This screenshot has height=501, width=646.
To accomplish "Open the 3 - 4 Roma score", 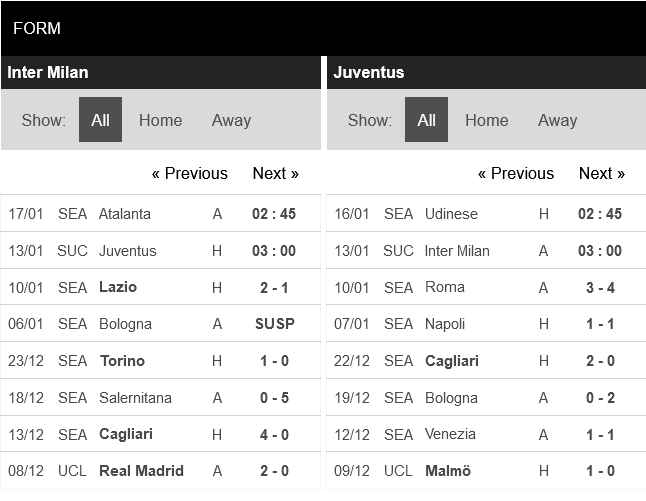I will [x=600, y=287].
